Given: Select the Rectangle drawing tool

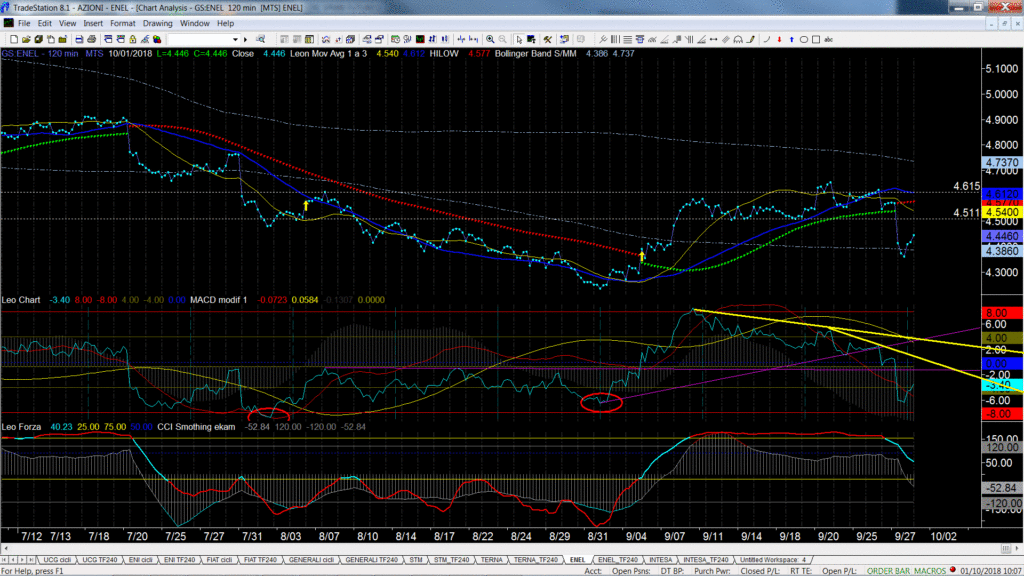Looking at the screenshot, I should [816, 40].
